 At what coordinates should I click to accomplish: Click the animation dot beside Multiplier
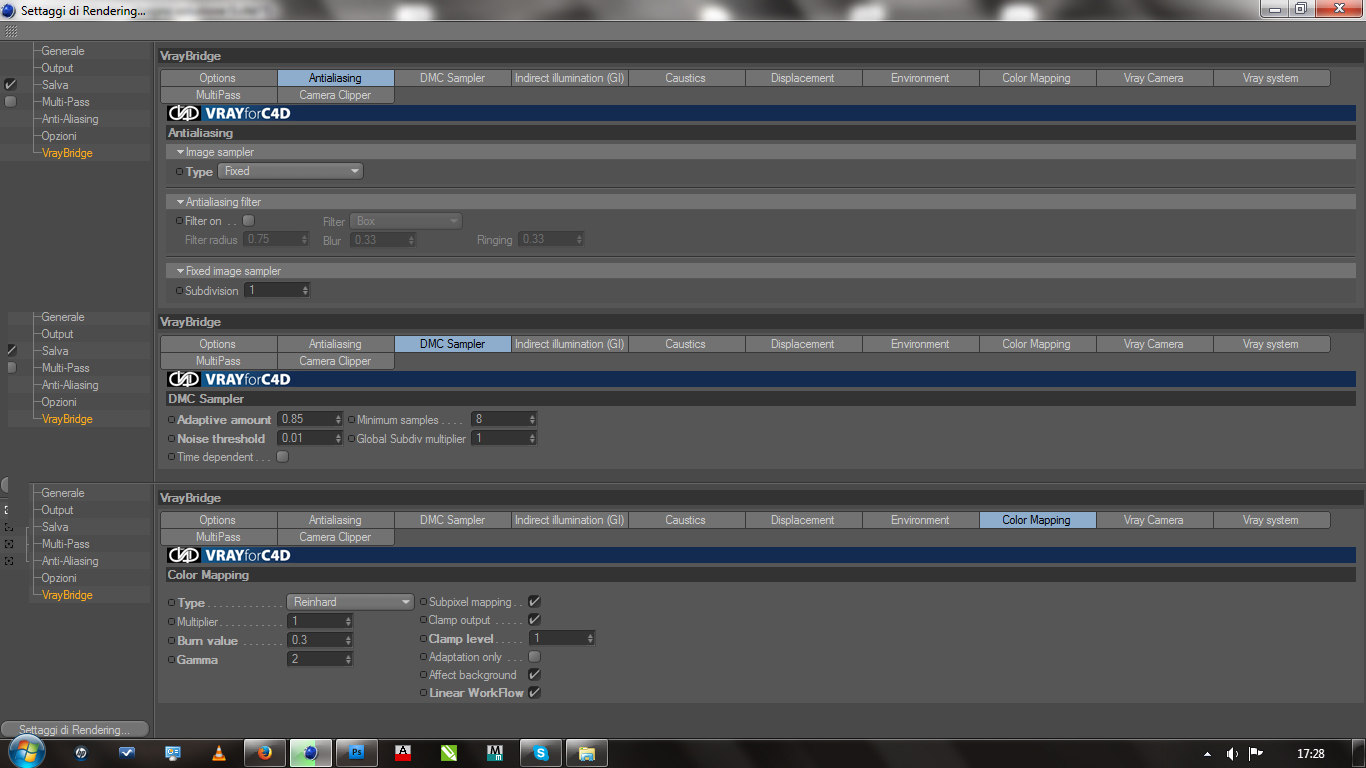pos(172,622)
